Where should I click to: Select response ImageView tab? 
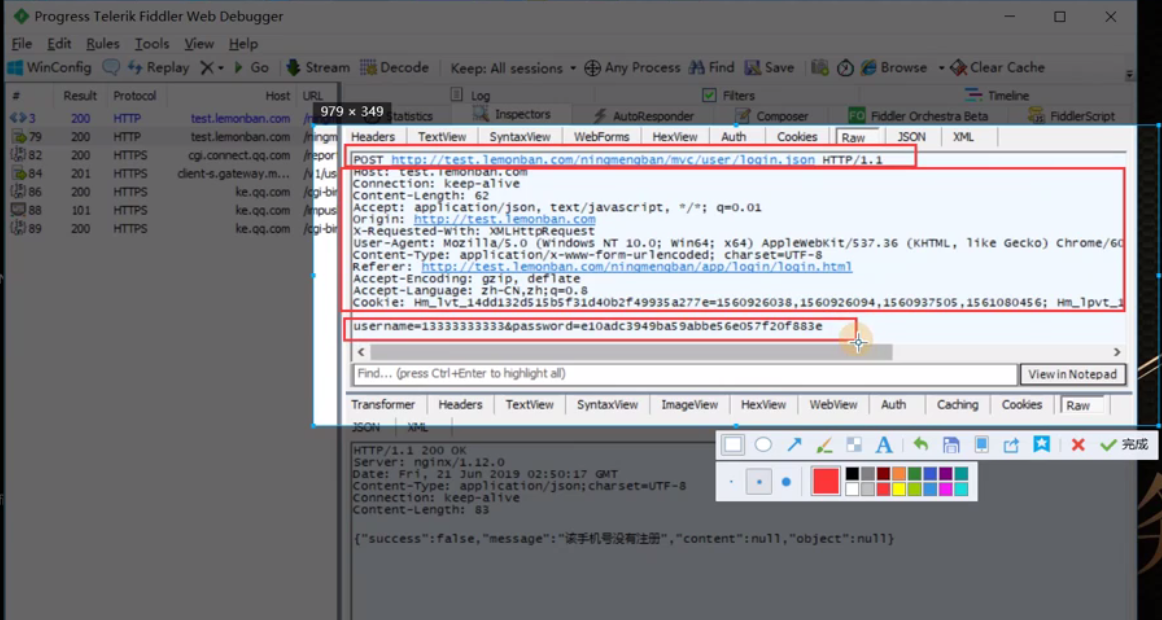(689, 404)
